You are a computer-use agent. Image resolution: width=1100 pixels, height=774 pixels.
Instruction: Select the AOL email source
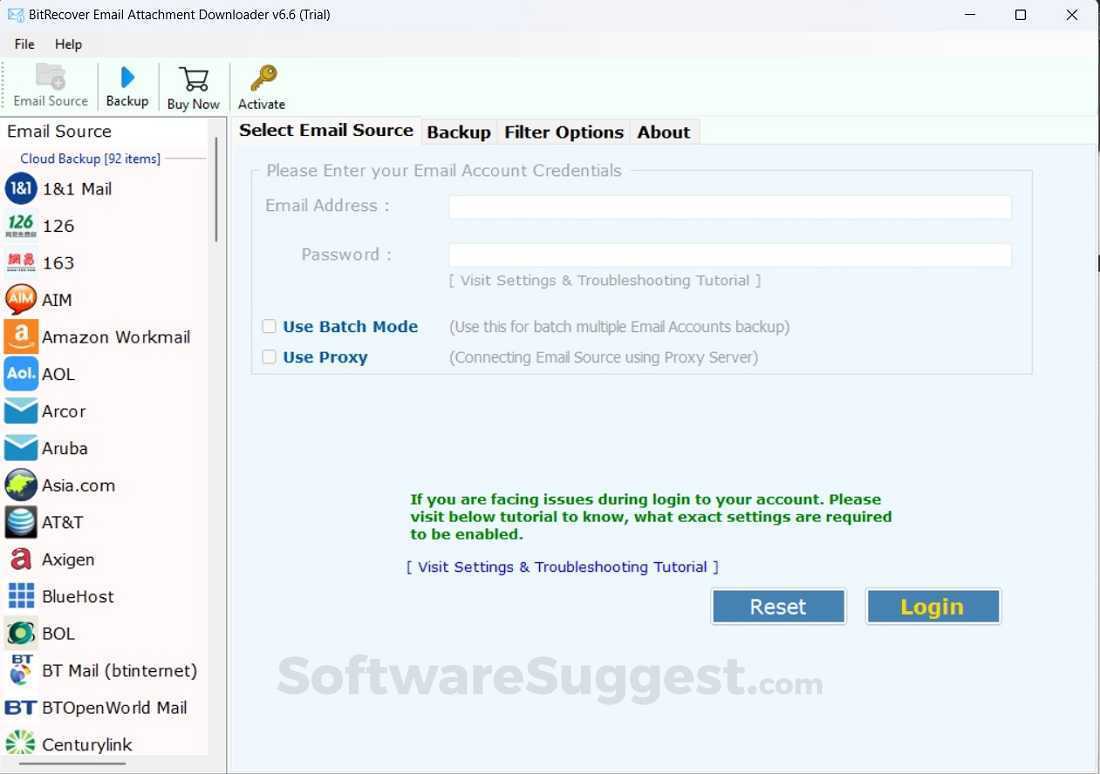(58, 374)
